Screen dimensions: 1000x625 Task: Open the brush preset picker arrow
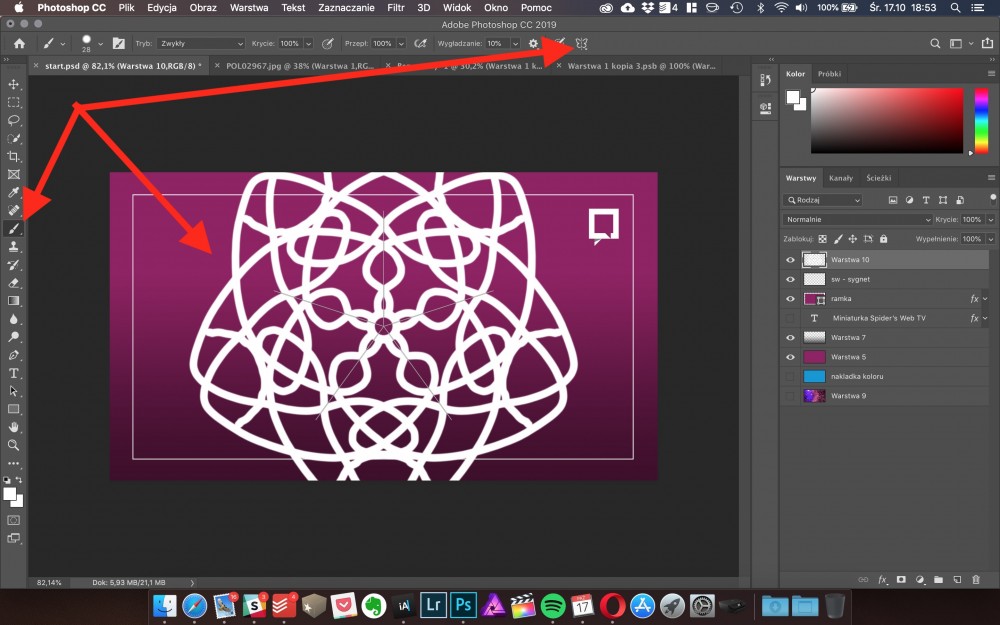pos(100,43)
